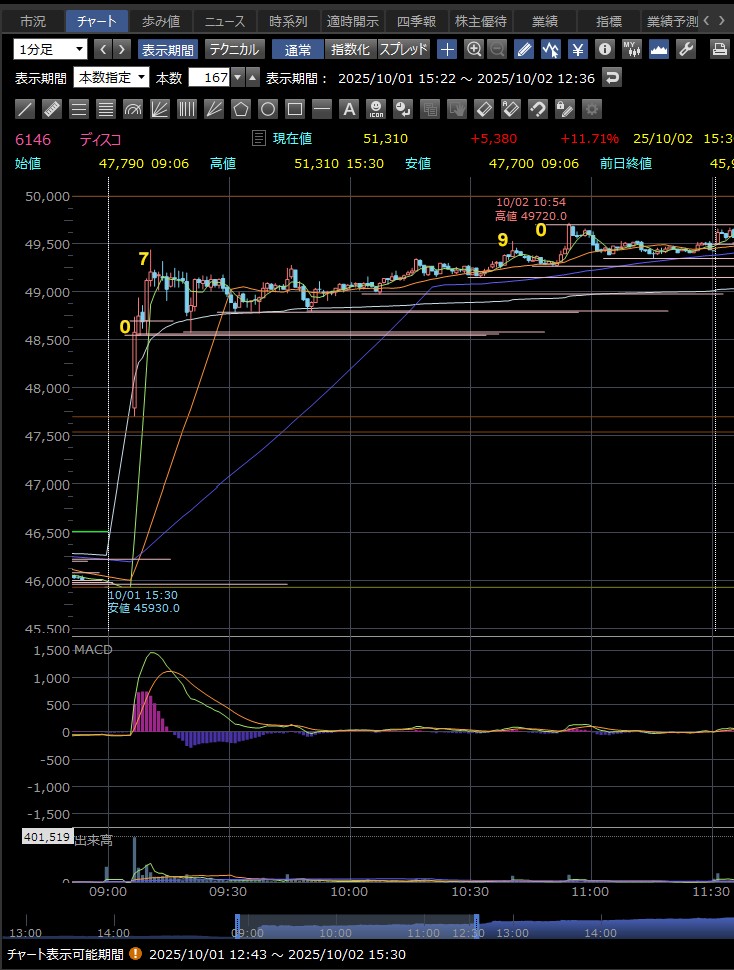Choose the pentagon shape drawing tool
The width and height of the screenshot is (734, 970).
pos(241,109)
